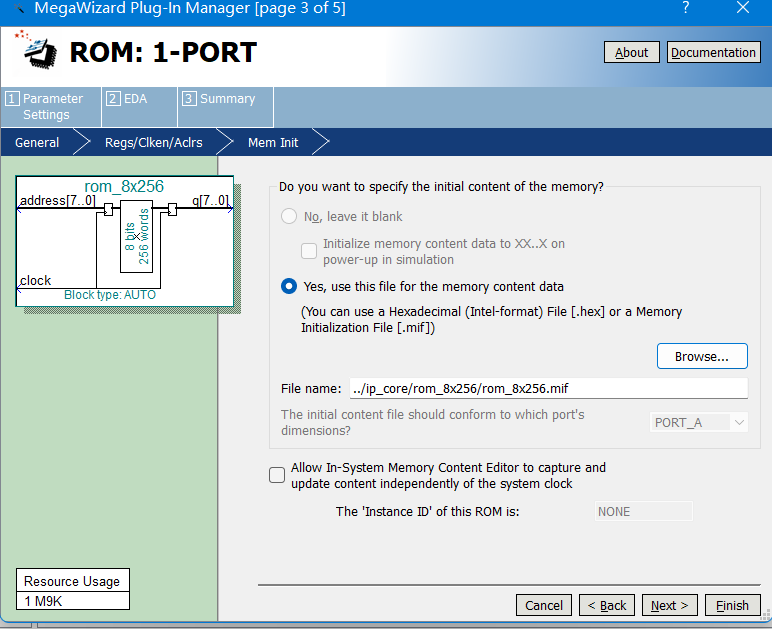The width and height of the screenshot is (772, 629).
Task: Close the MegaWizard Plug-In Manager window
Action: (742, 8)
